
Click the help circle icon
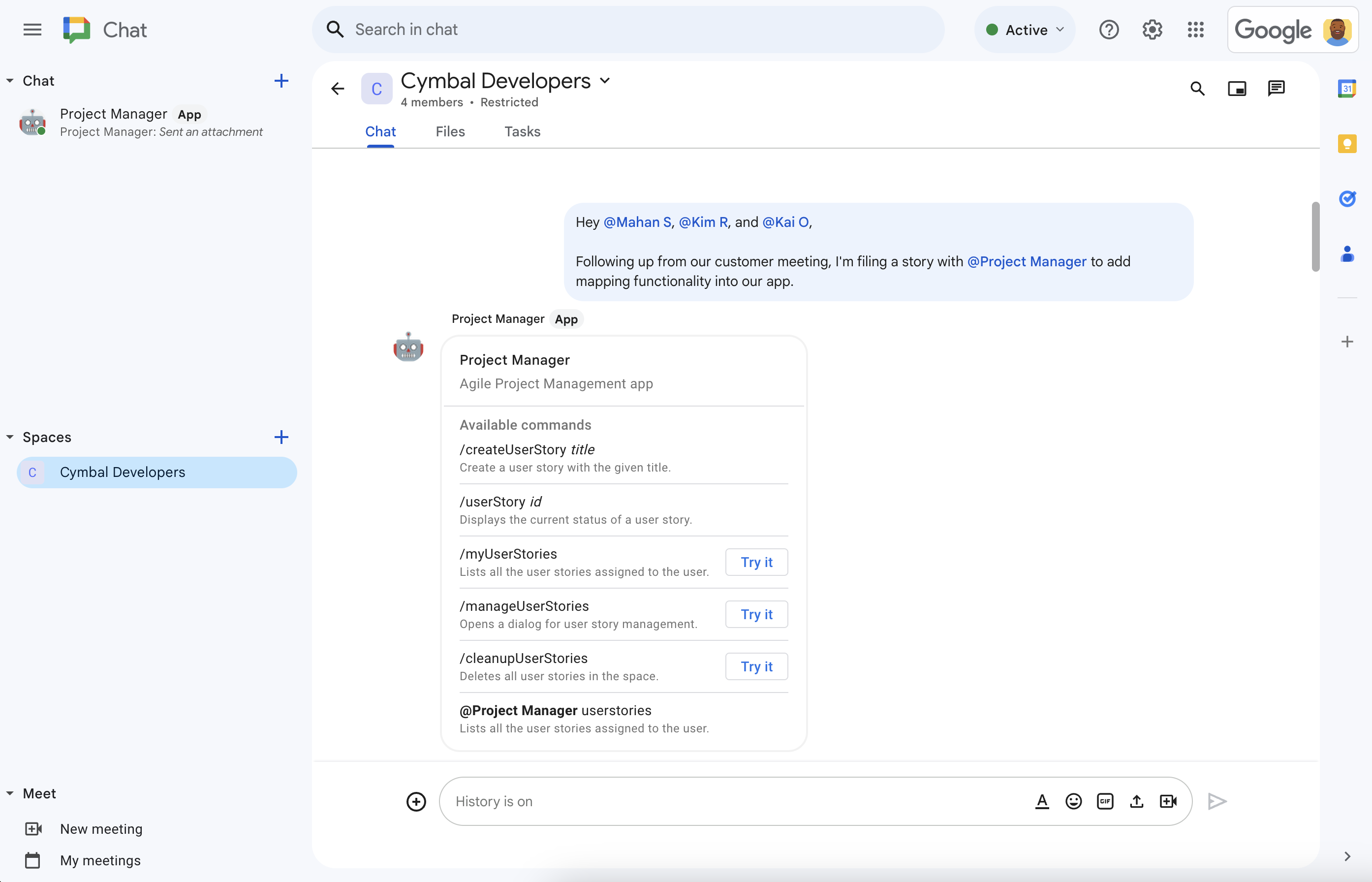pyautogui.click(x=1108, y=29)
